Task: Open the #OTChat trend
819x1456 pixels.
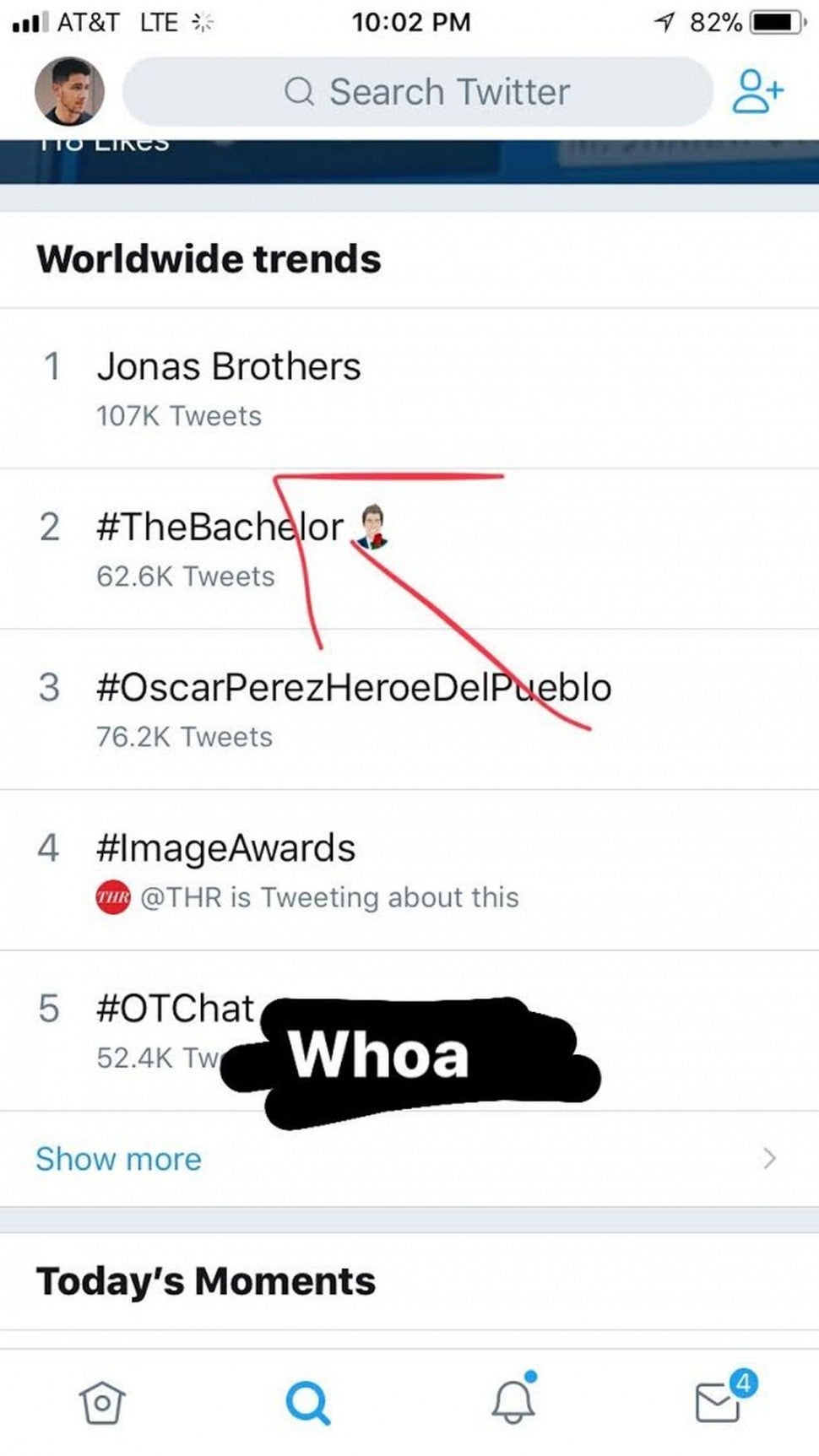Action: pos(175,1009)
